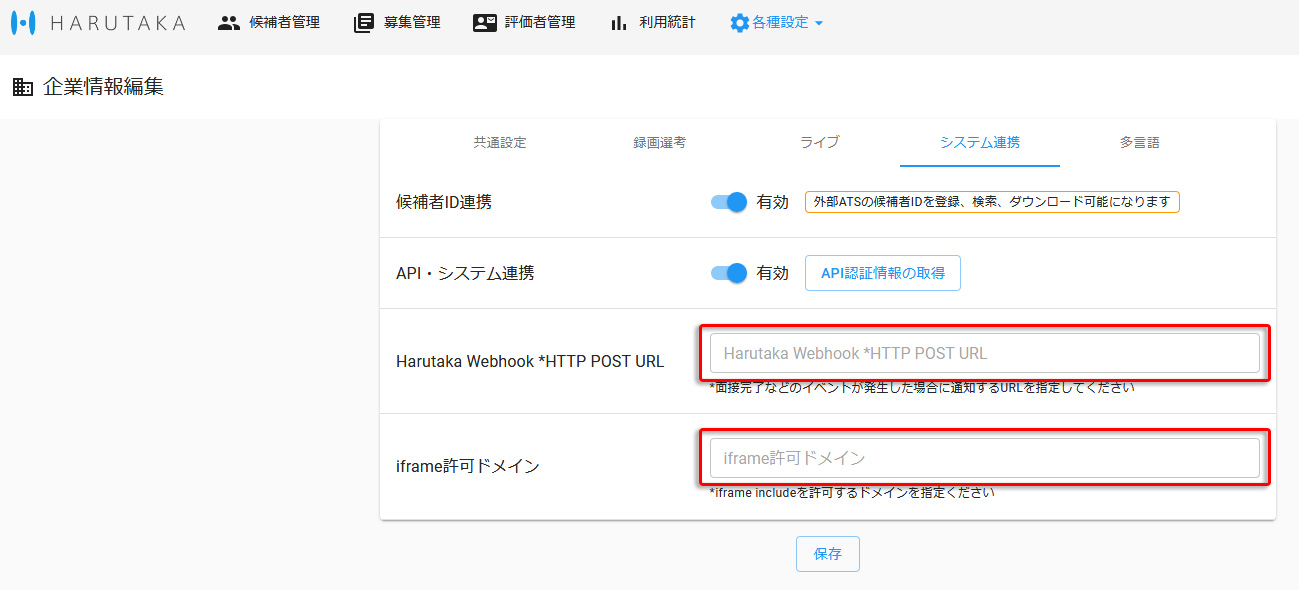Click the Harutaka Webhook URL input field
Image resolution: width=1299 pixels, height=590 pixels.
click(x=983, y=352)
